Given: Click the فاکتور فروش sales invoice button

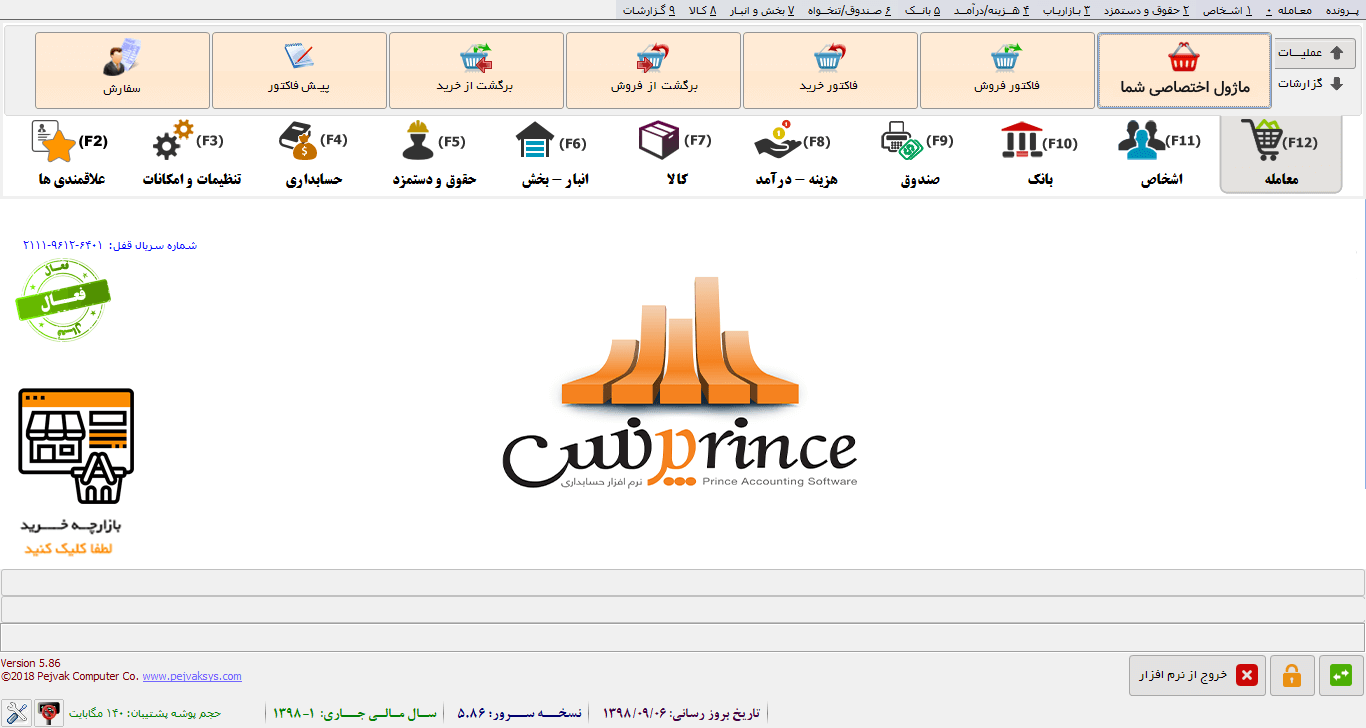Looking at the screenshot, I should tap(1007, 70).
